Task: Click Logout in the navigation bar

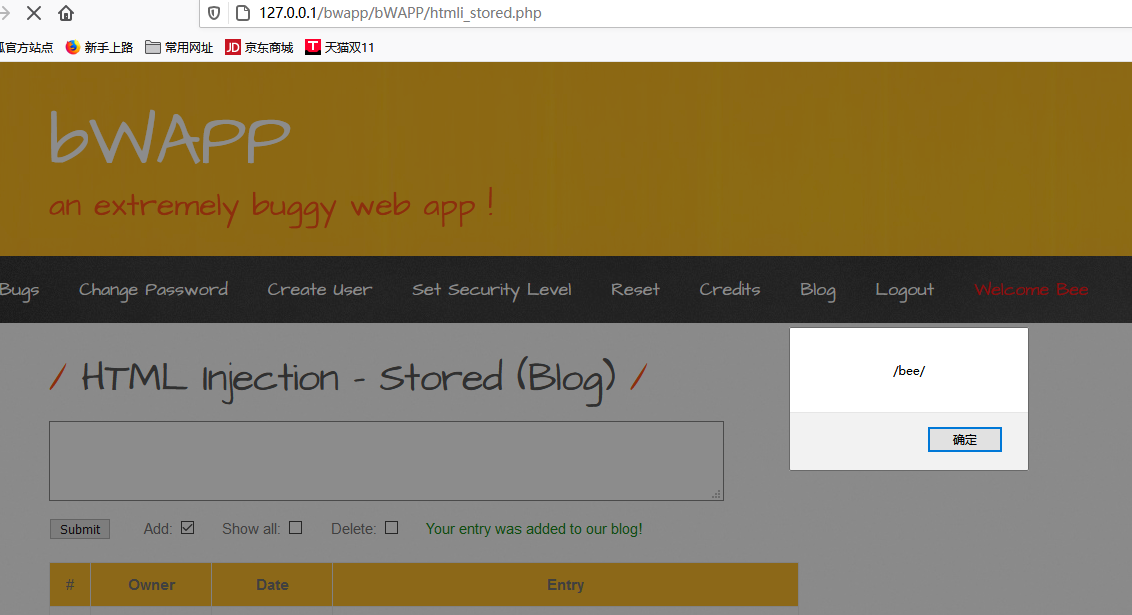Action: 905,290
